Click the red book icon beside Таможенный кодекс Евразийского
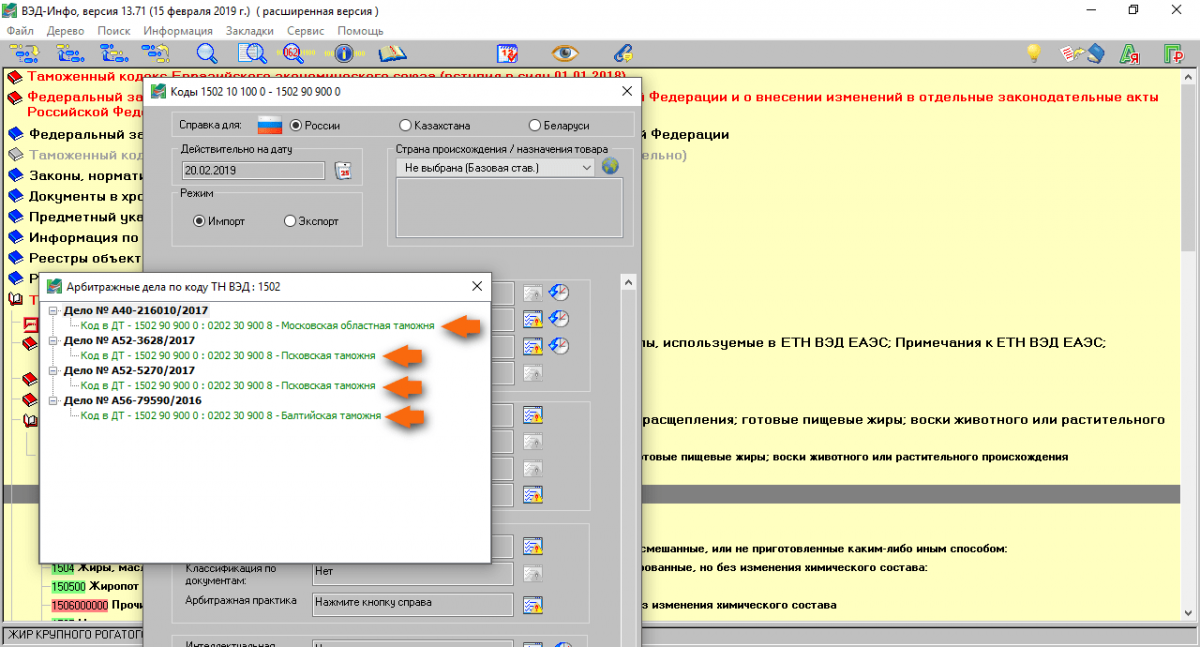Screen dimensions: 1200x647 pyautogui.click(x=15, y=77)
